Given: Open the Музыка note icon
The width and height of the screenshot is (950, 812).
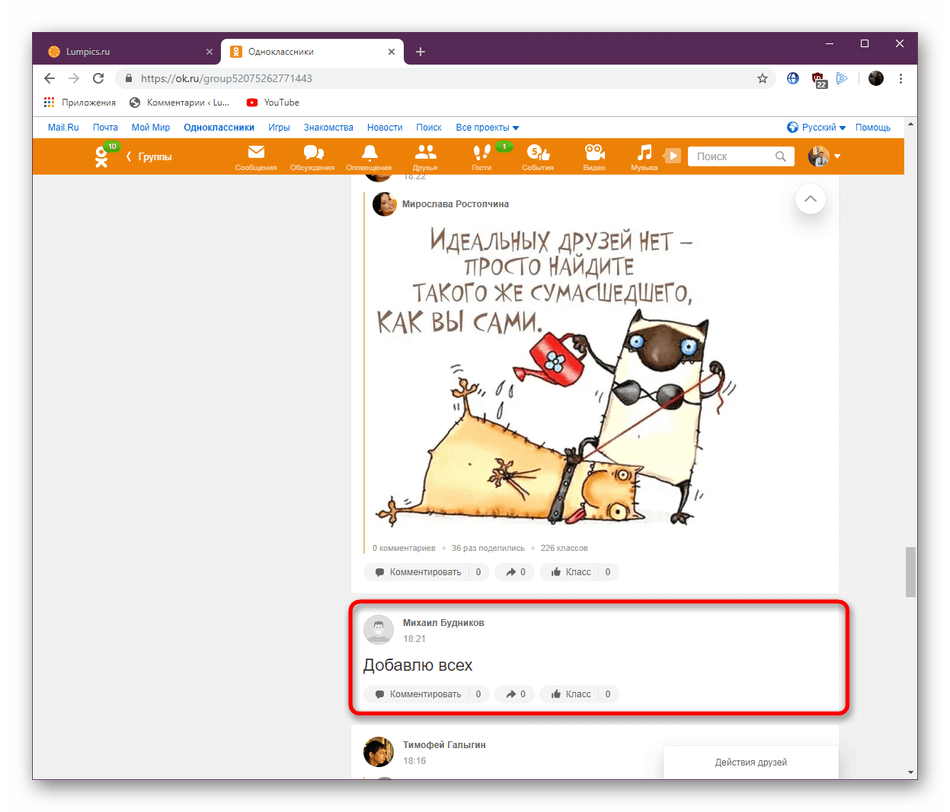Looking at the screenshot, I should [x=644, y=157].
